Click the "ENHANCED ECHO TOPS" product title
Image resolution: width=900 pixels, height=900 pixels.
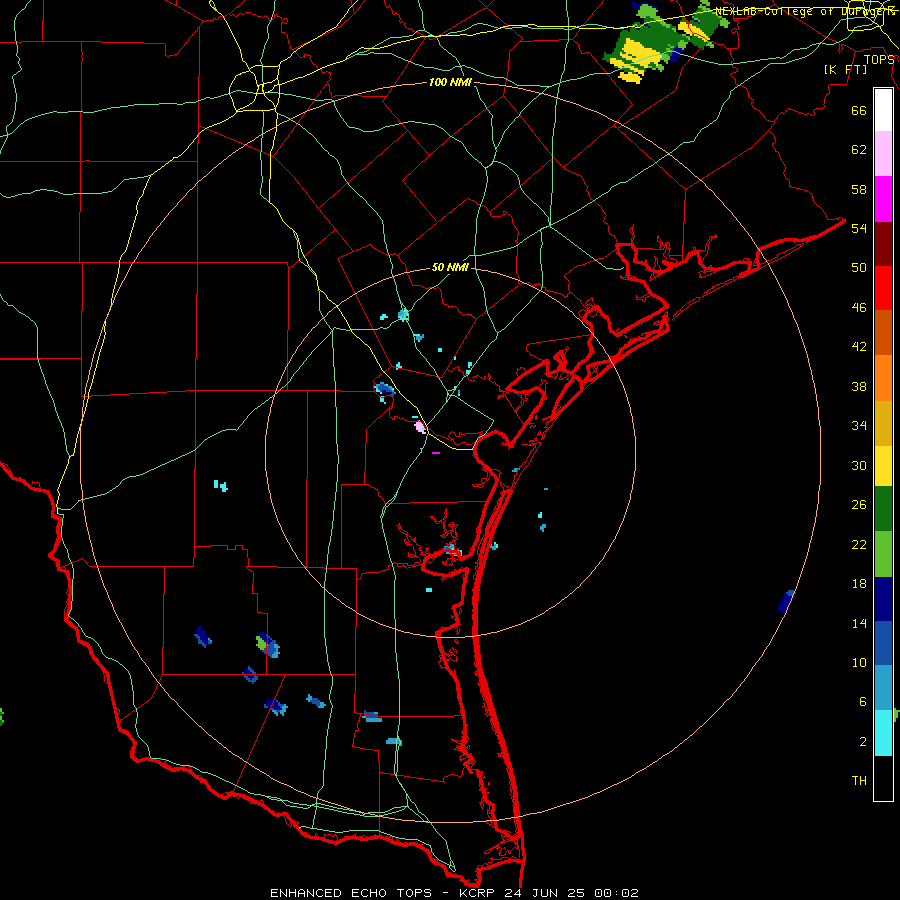(x=351, y=893)
